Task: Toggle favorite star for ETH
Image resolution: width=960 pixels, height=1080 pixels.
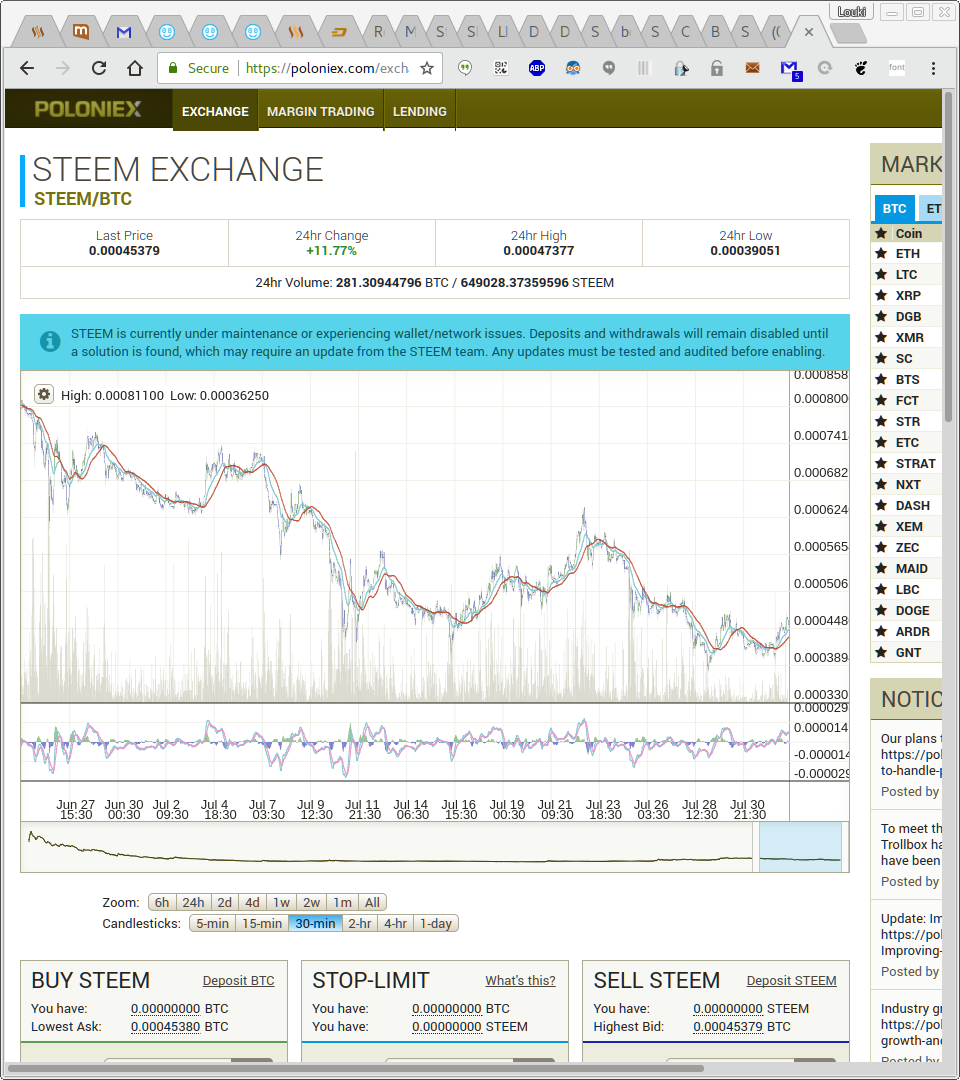Action: coord(881,253)
